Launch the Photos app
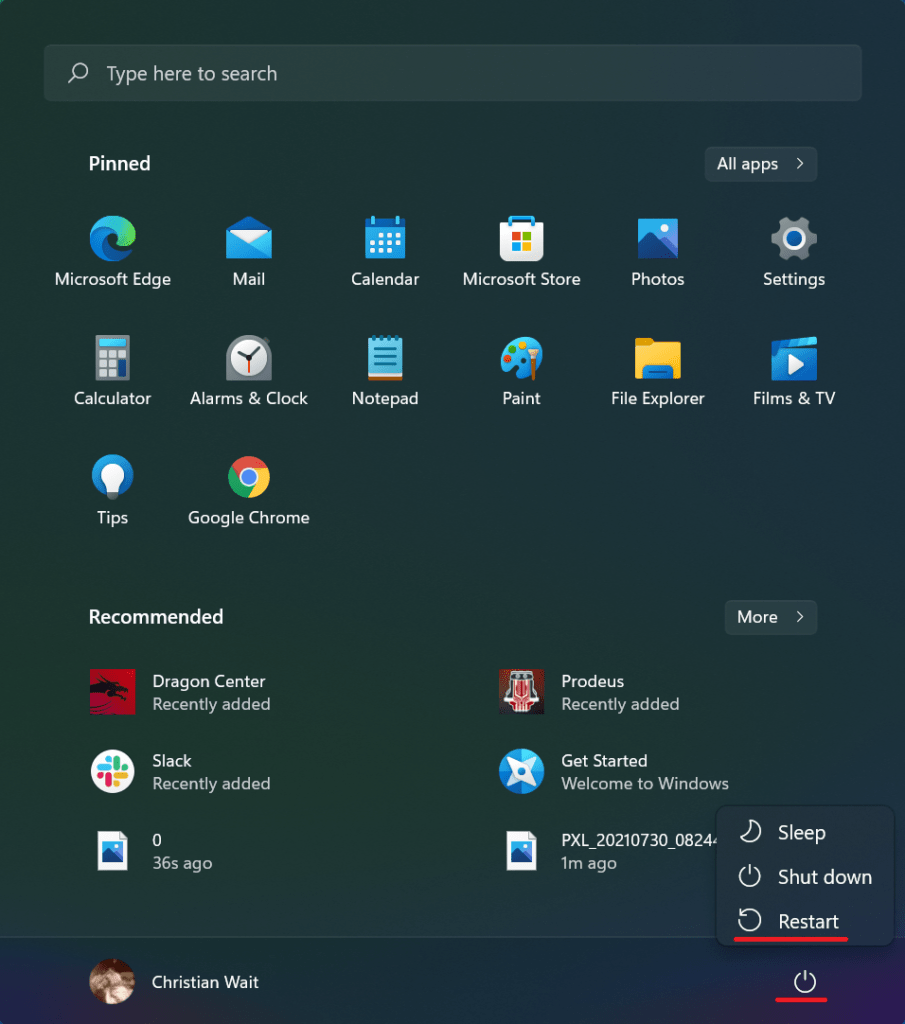The image size is (905, 1024). [658, 252]
